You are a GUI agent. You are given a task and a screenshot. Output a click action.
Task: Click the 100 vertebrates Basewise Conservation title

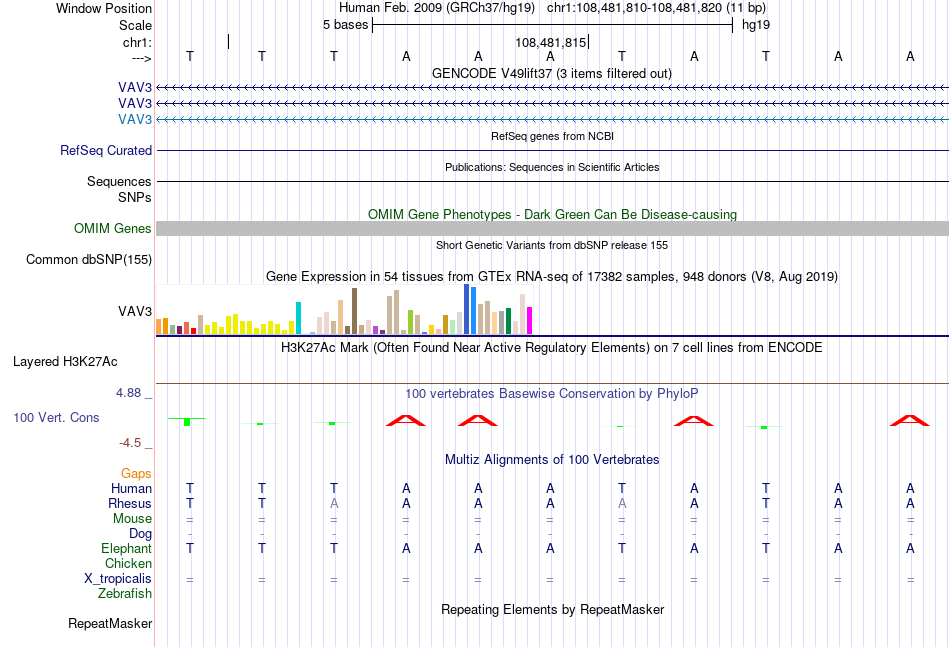[552, 394]
